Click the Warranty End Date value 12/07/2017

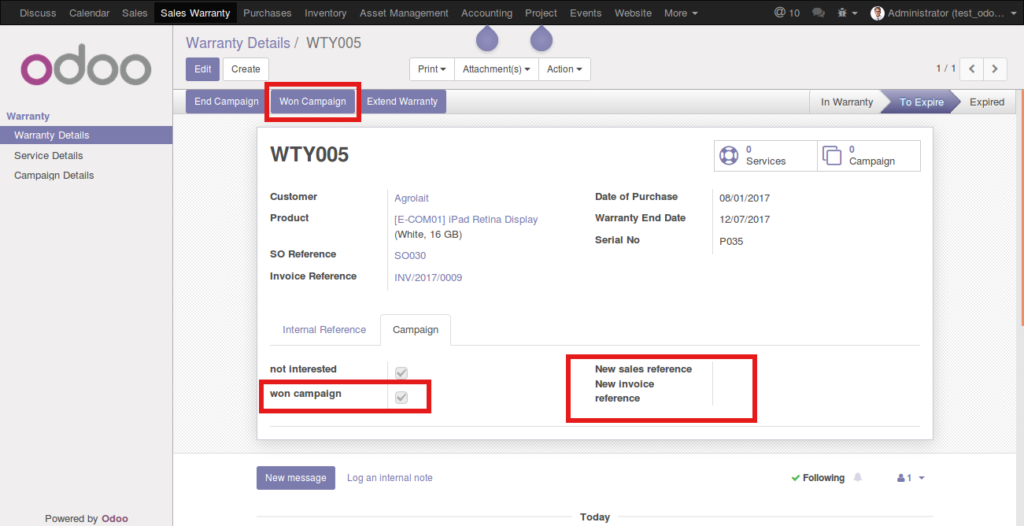click(744, 220)
